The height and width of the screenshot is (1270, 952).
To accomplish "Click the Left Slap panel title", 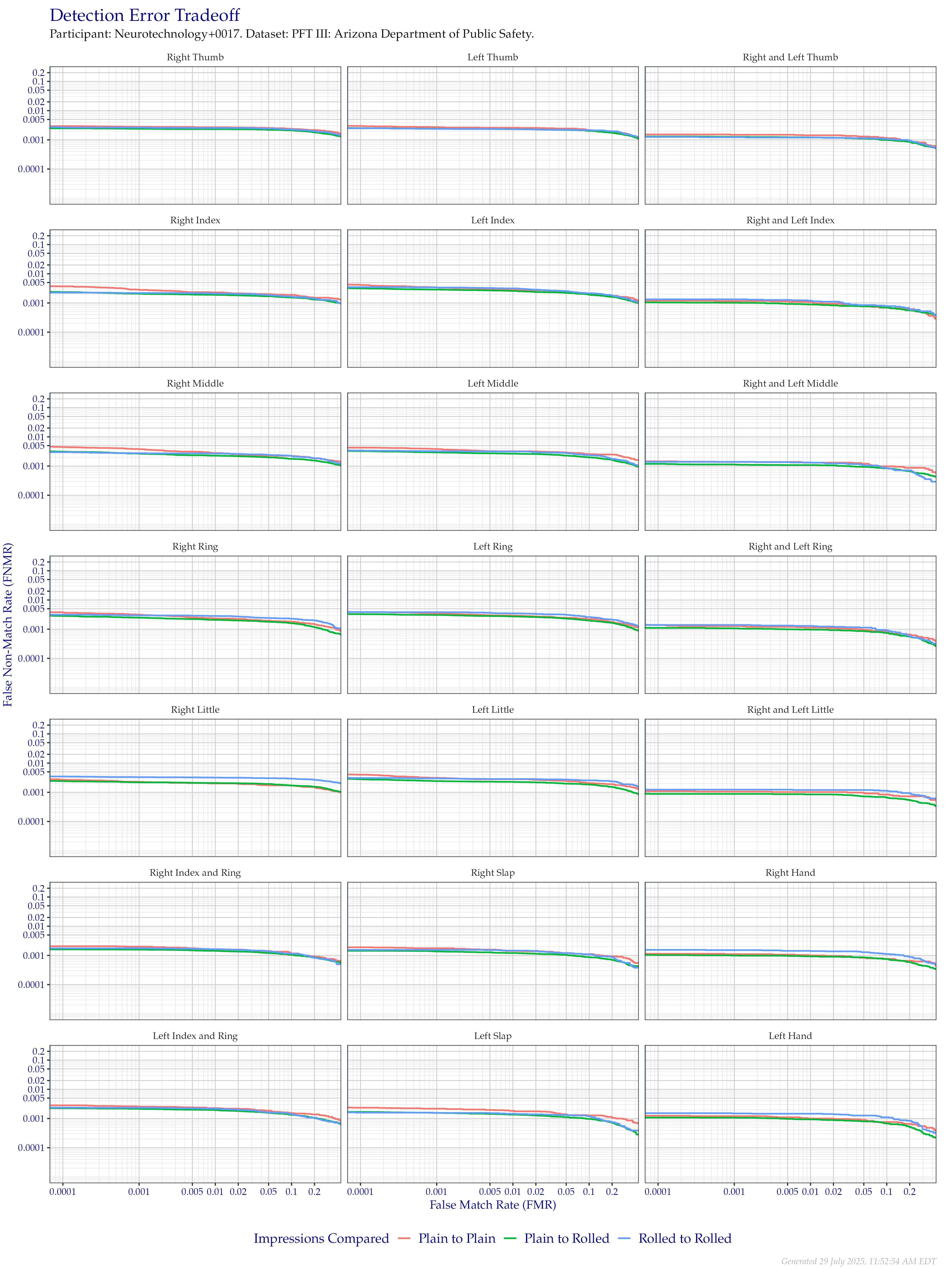I will (492, 1036).
